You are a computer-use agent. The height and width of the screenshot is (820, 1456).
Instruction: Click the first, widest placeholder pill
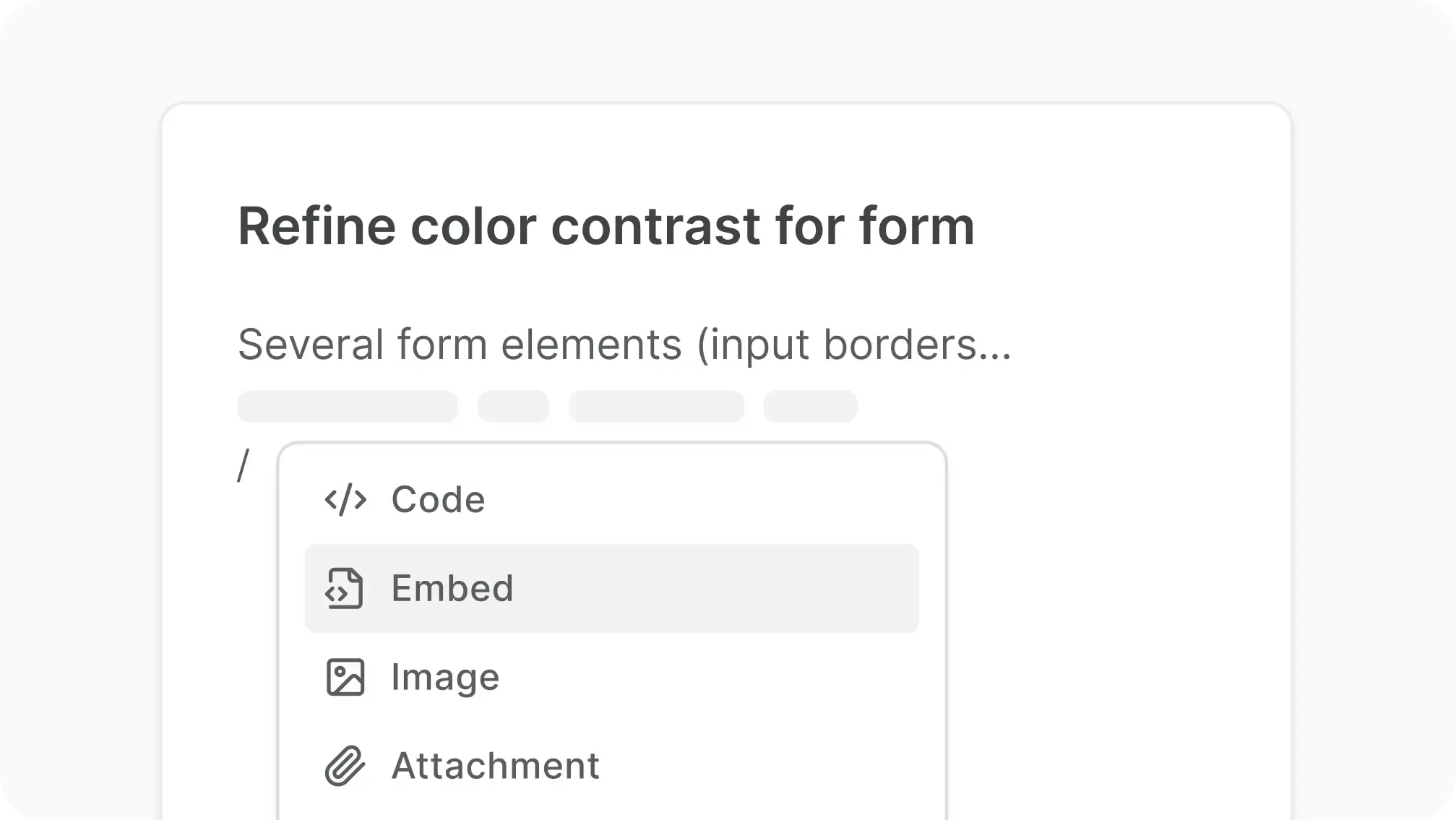coord(348,407)
